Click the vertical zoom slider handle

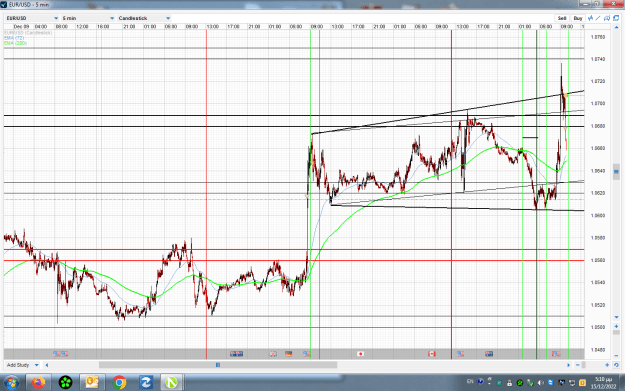coord(616,332)
